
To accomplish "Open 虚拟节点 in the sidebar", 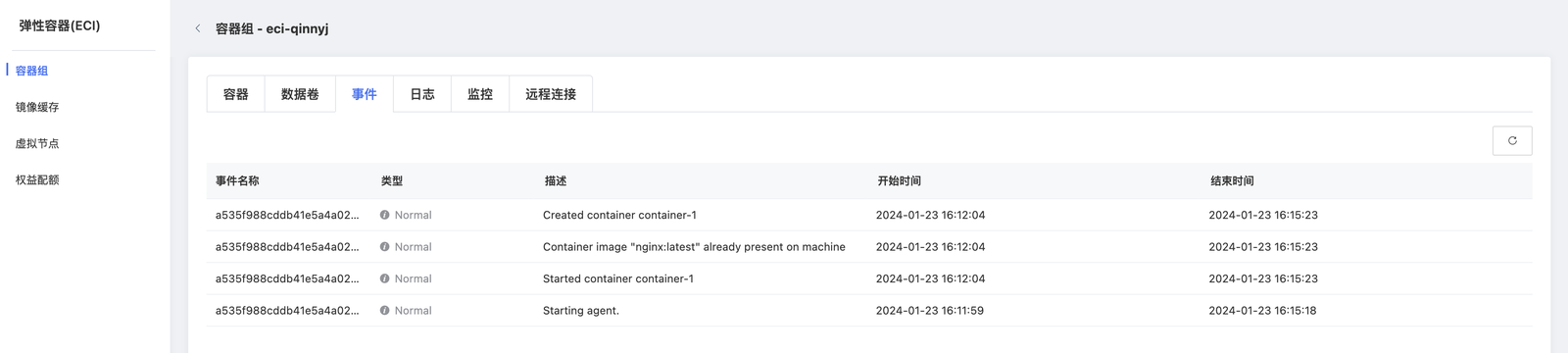I will pos(37,143).
